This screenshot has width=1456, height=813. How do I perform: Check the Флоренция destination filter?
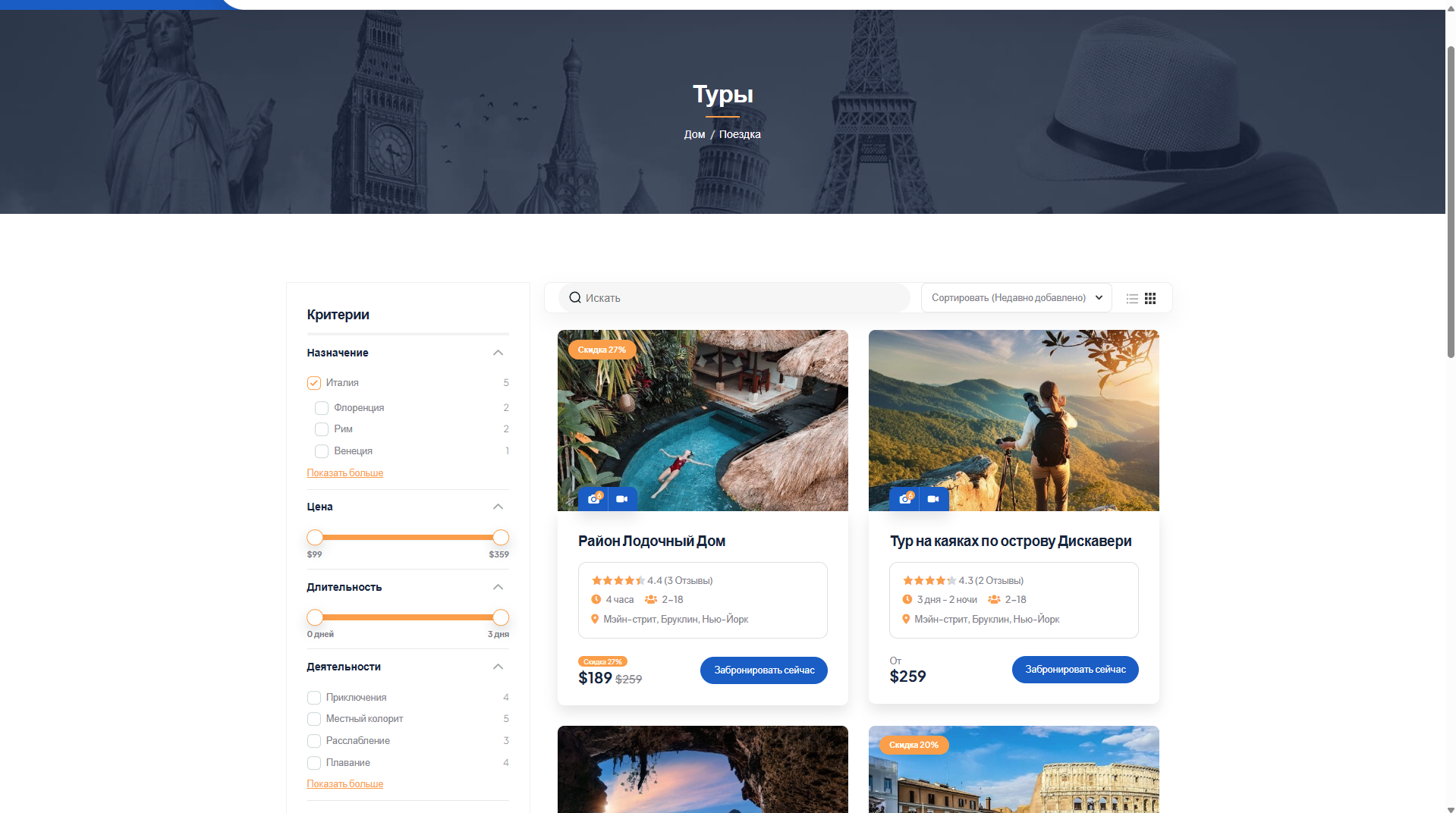point(322,408)
